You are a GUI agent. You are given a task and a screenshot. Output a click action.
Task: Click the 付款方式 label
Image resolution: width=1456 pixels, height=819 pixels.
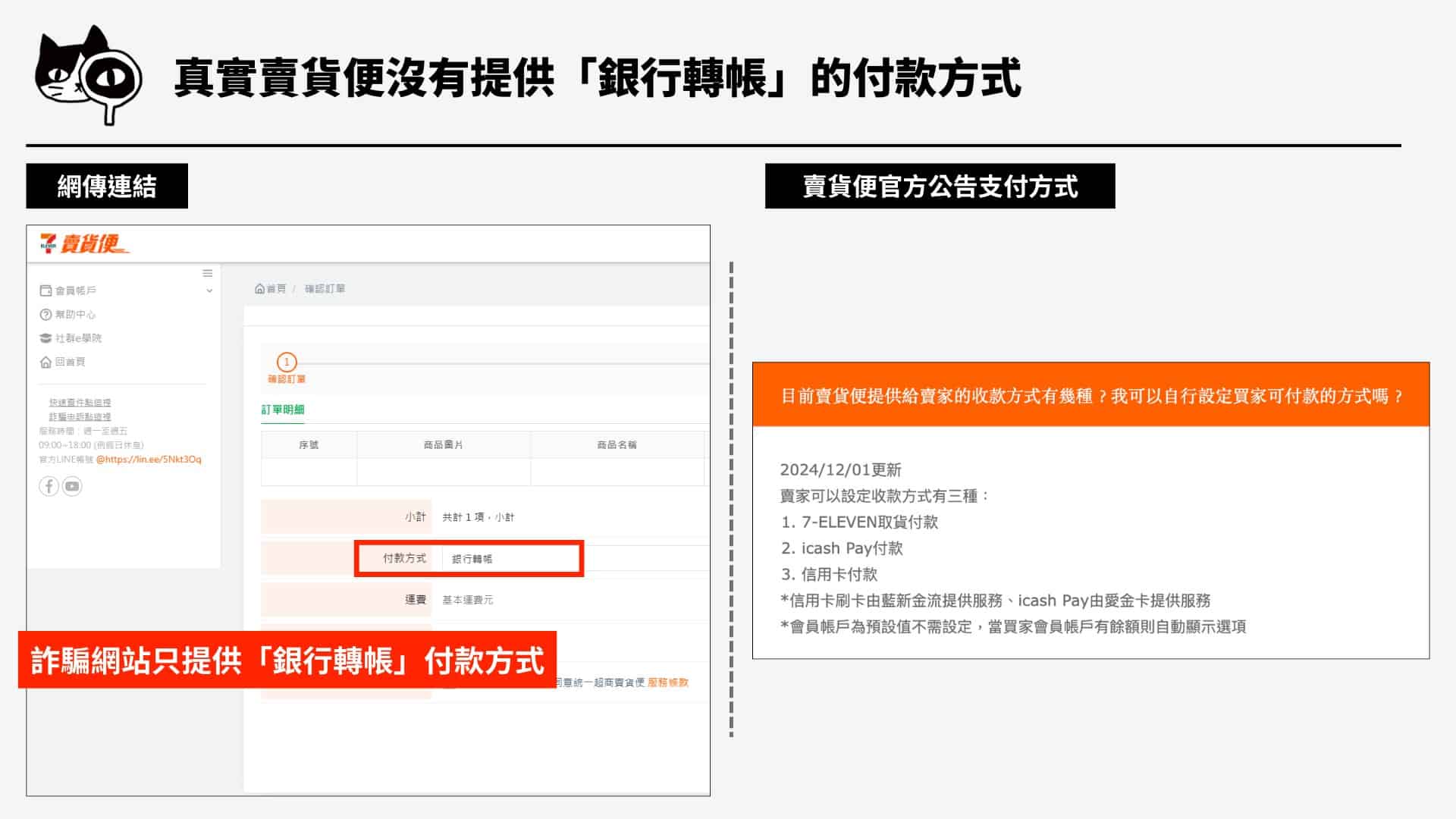404,558
